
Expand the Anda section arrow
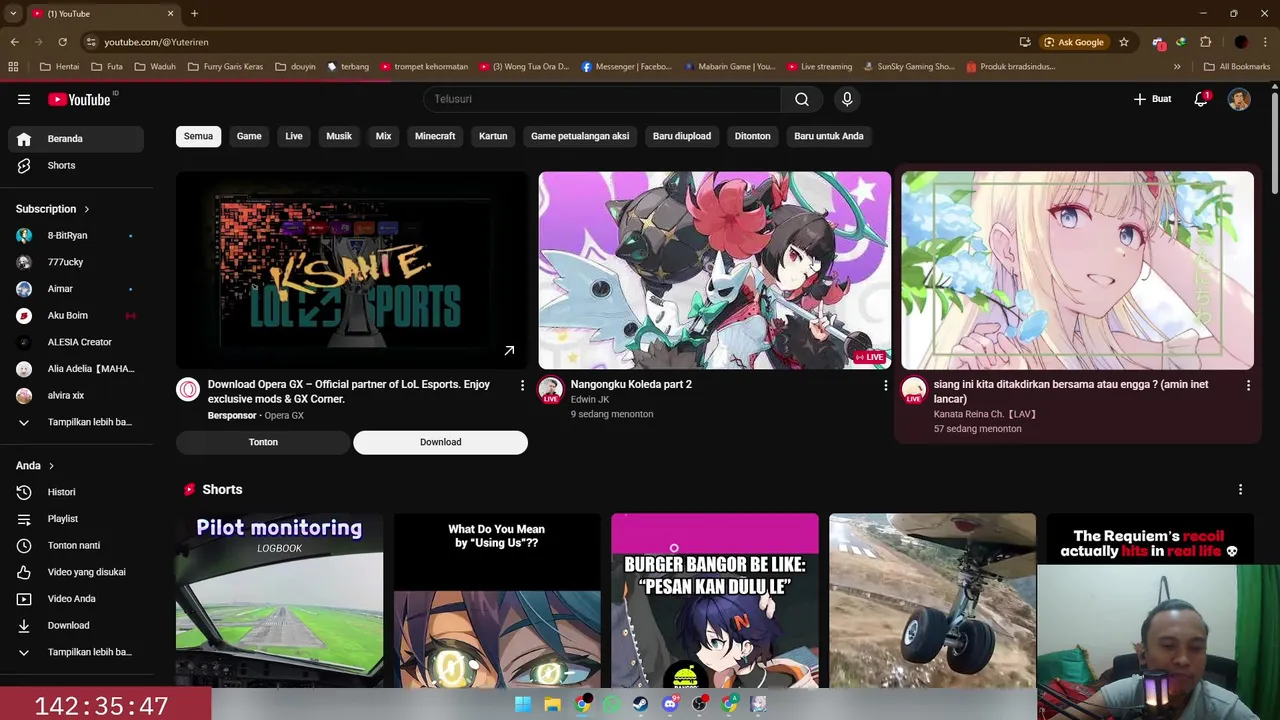(x=51, y=466)
